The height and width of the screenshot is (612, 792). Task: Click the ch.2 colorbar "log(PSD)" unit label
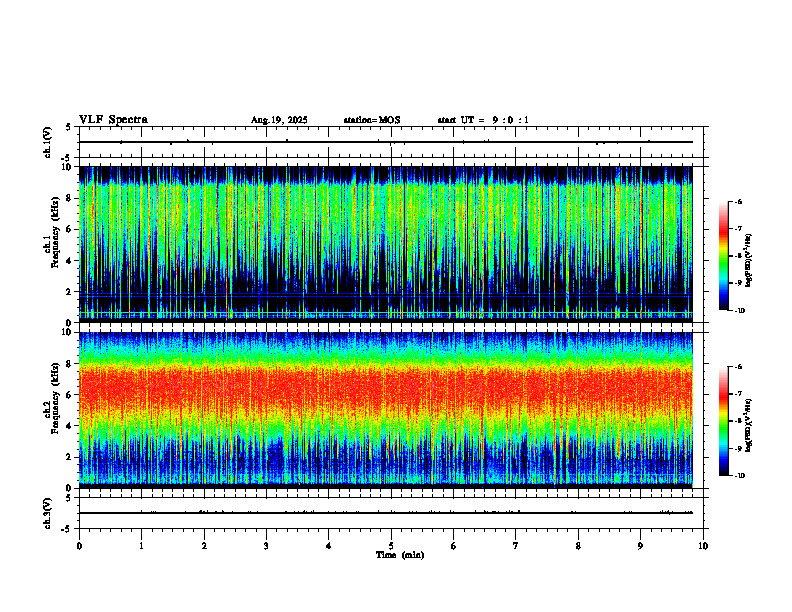pyautogui.click(x=748, y=425)
